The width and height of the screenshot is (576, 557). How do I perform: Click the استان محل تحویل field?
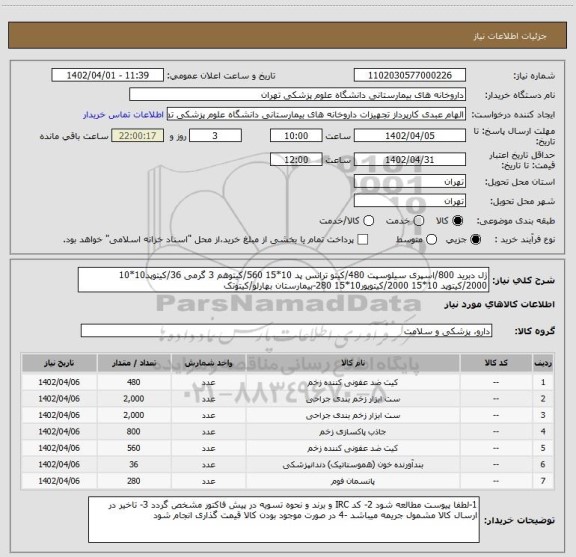(x=410, y=182)
